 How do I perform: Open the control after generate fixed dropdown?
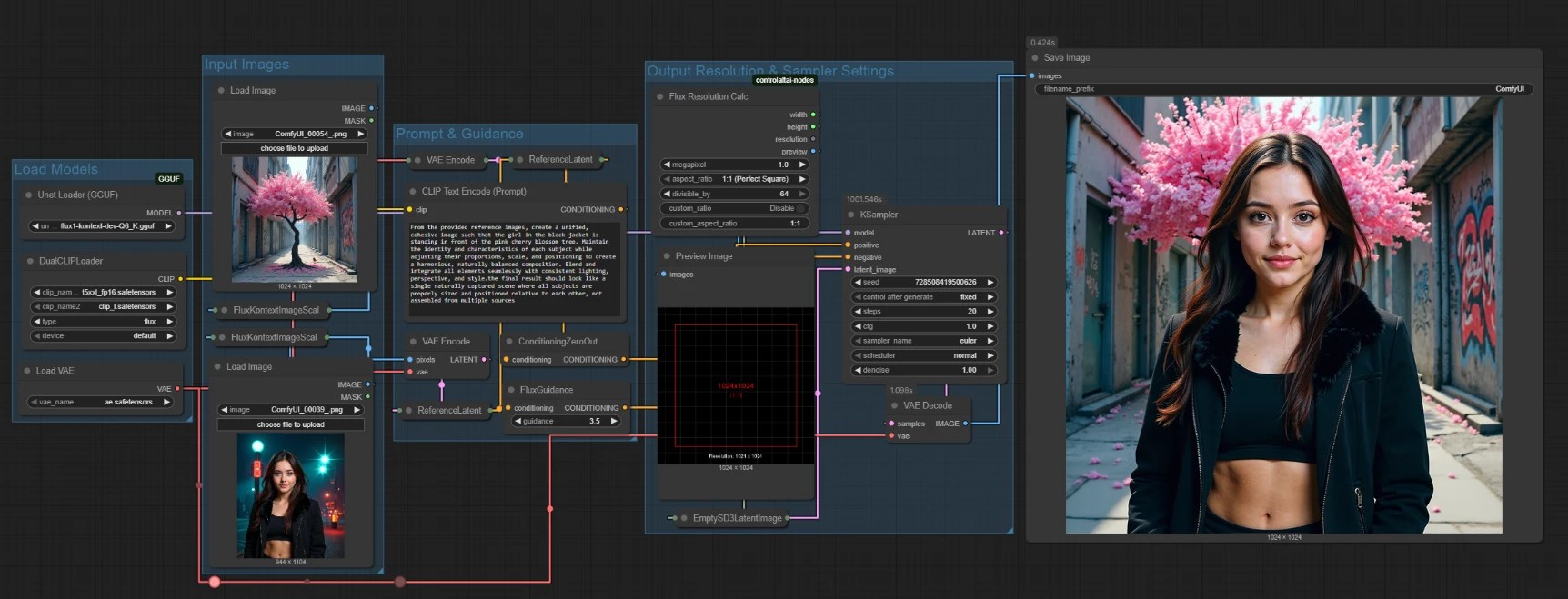(923, 297)
